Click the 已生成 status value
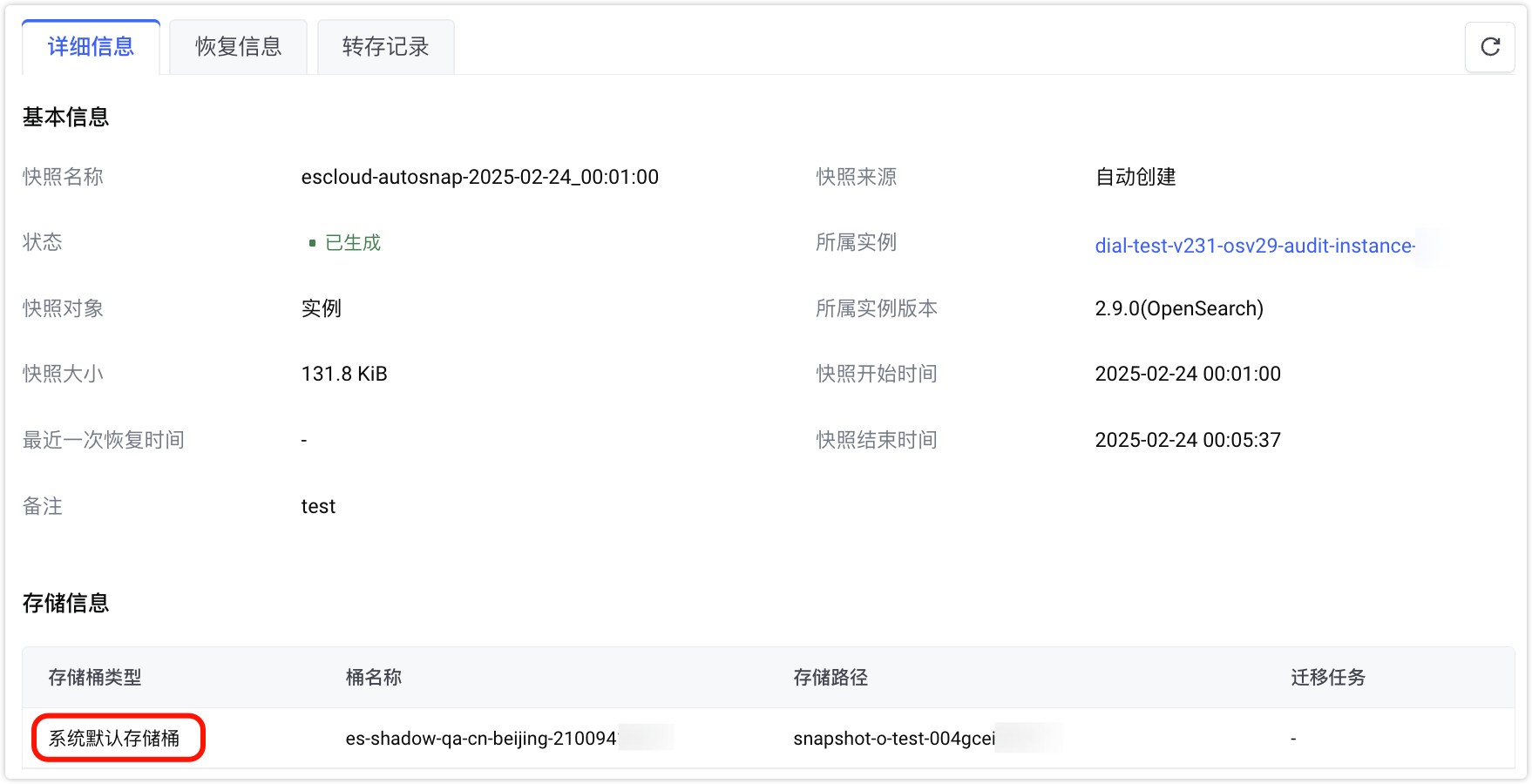This screenshot has height=784, width=1532. tap(352, 243)
